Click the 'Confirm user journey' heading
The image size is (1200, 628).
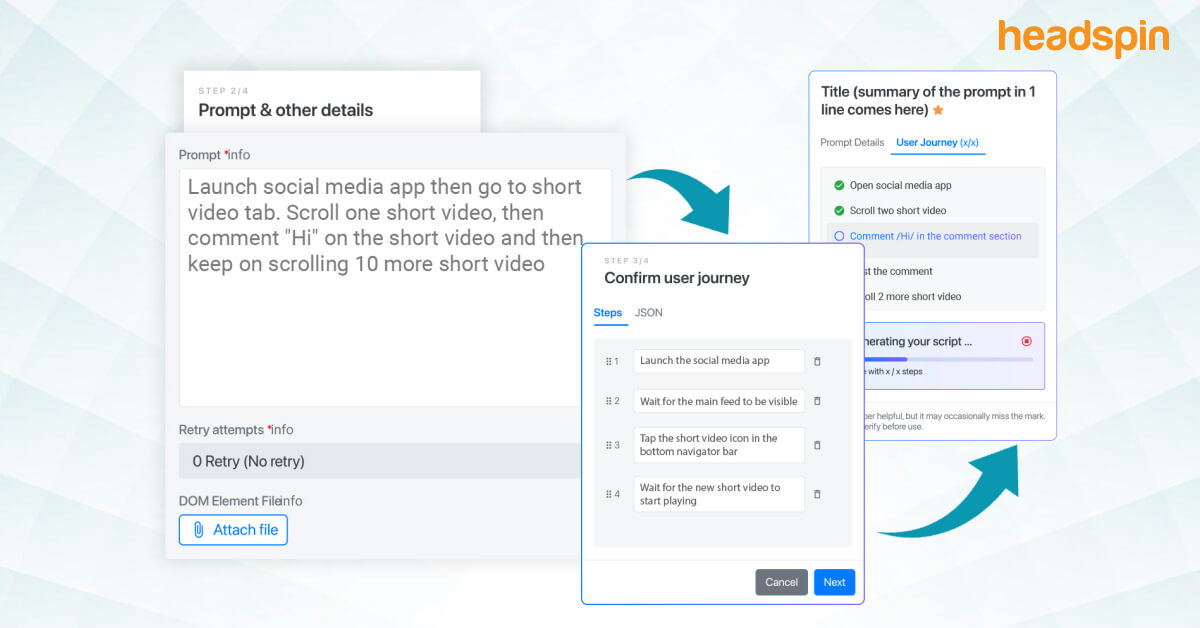pos(677,278)
